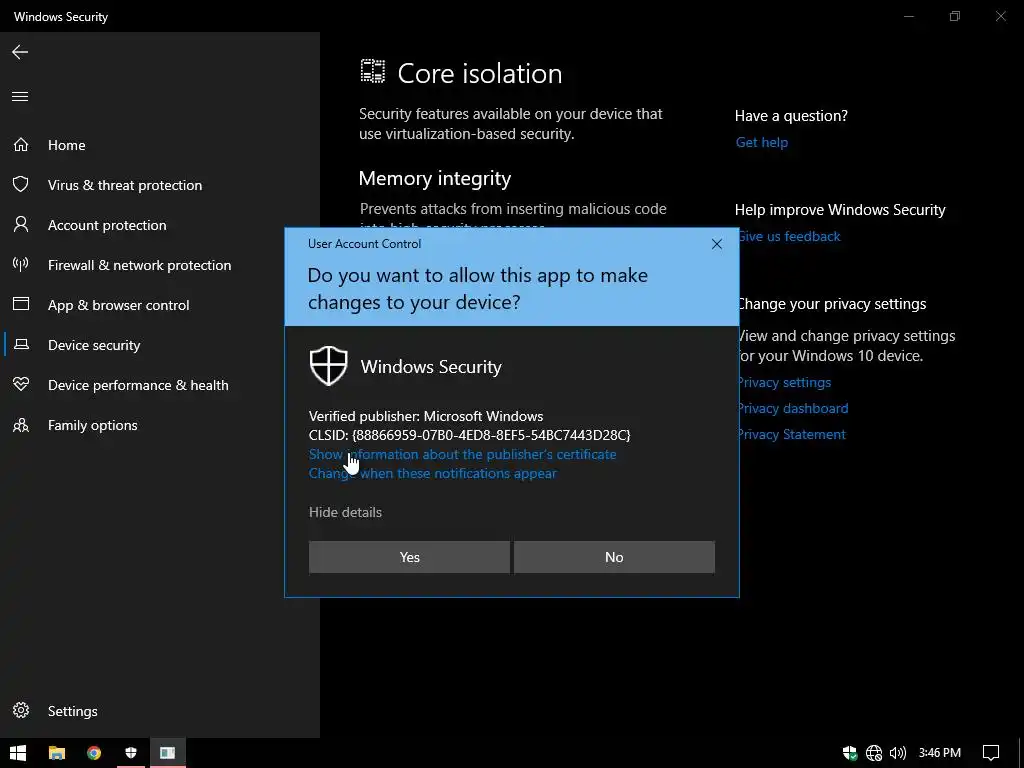Click the Settings gear icon
The image size is (1024, 768).
[21, 711]
